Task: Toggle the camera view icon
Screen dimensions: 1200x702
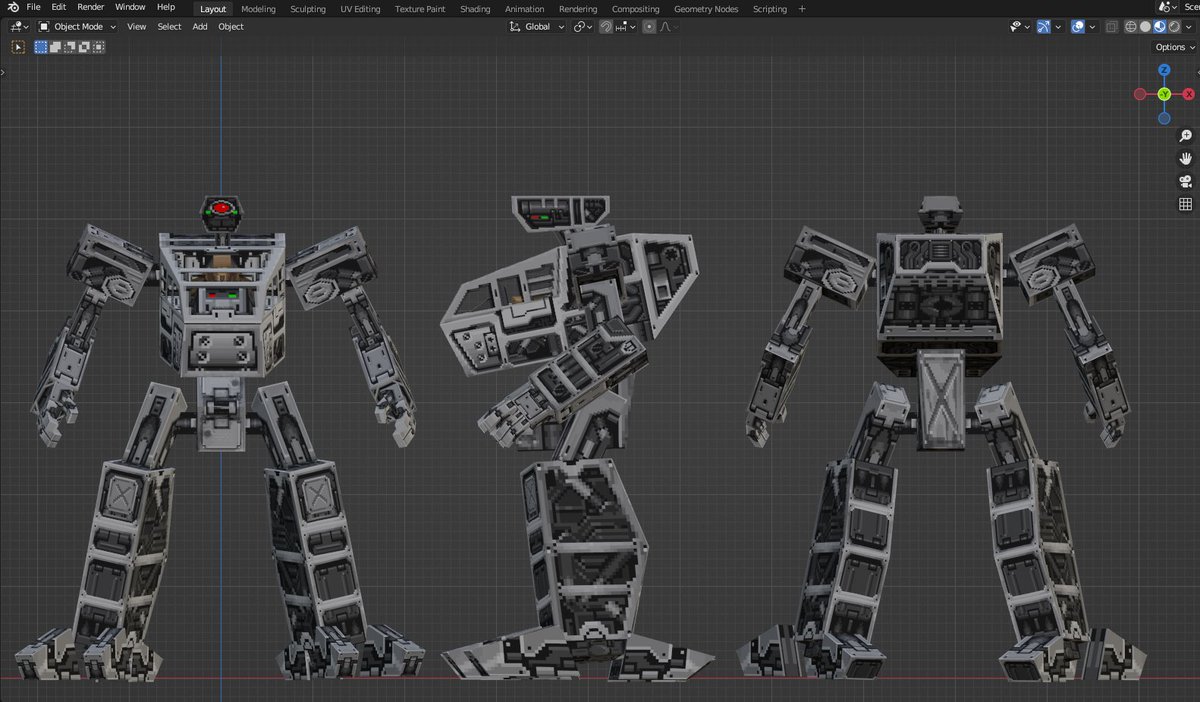Action: (1185, 181)
